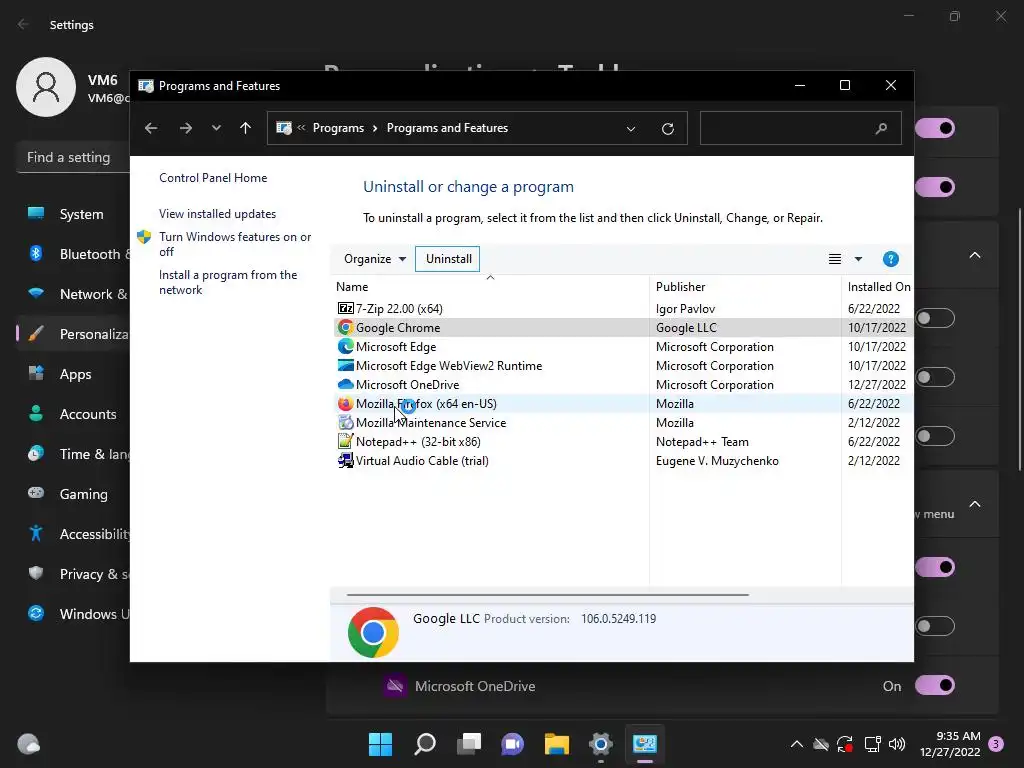
Task: Click the clock and date in taskbar
Action: click(950, 744)
